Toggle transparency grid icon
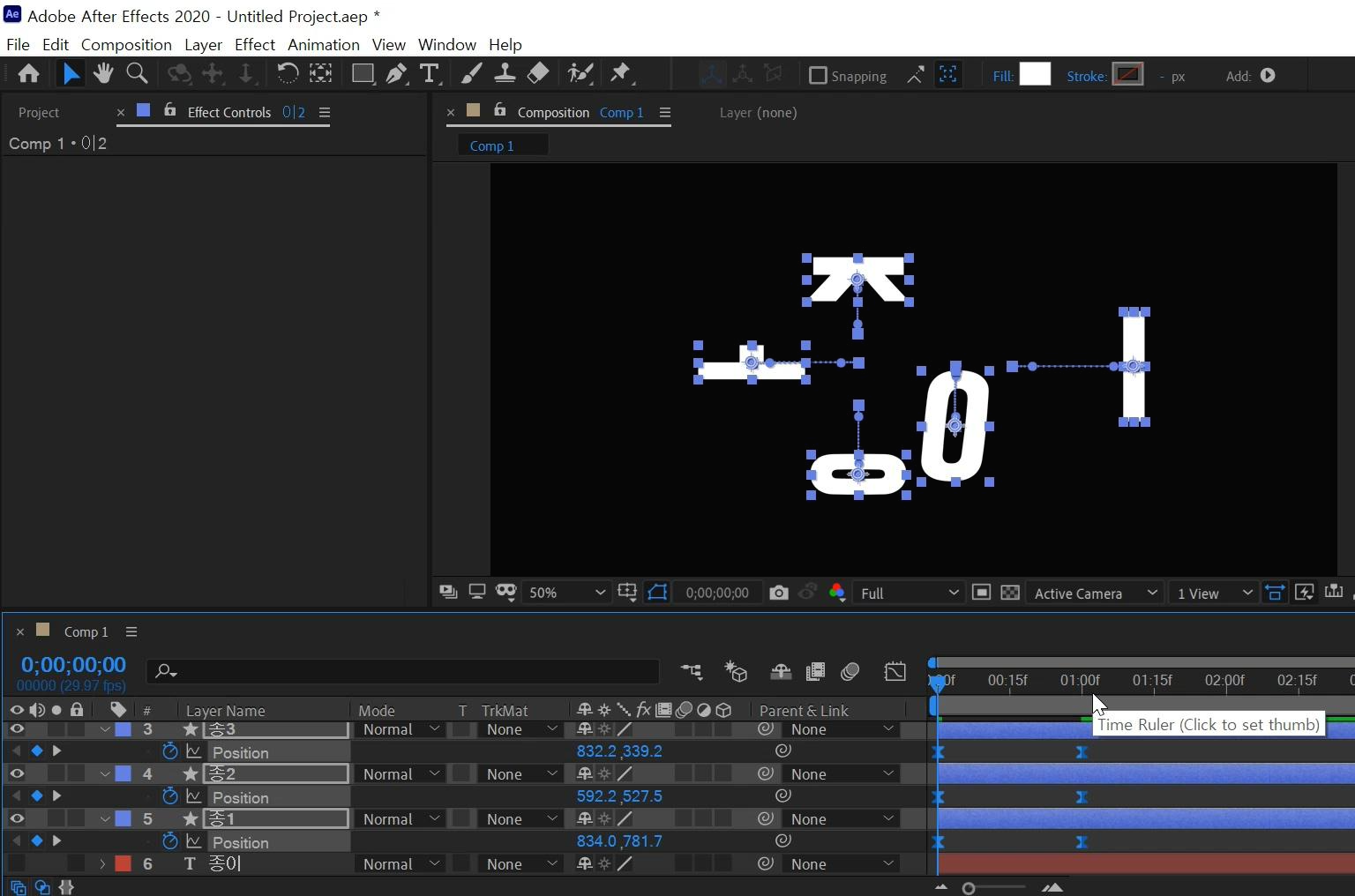 [1010, 593]
